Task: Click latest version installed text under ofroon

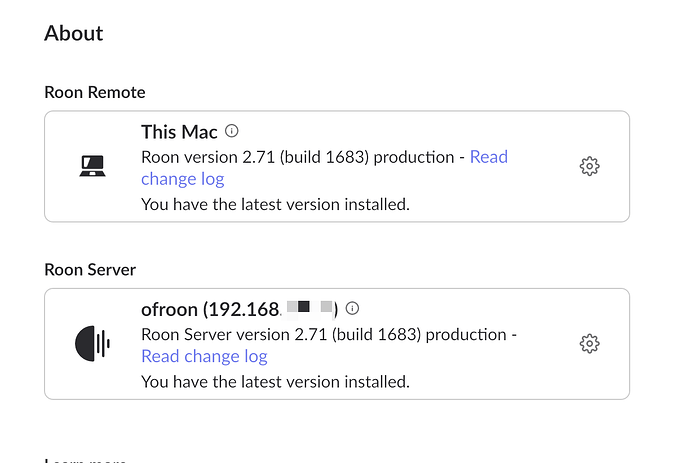Action: 275,382
